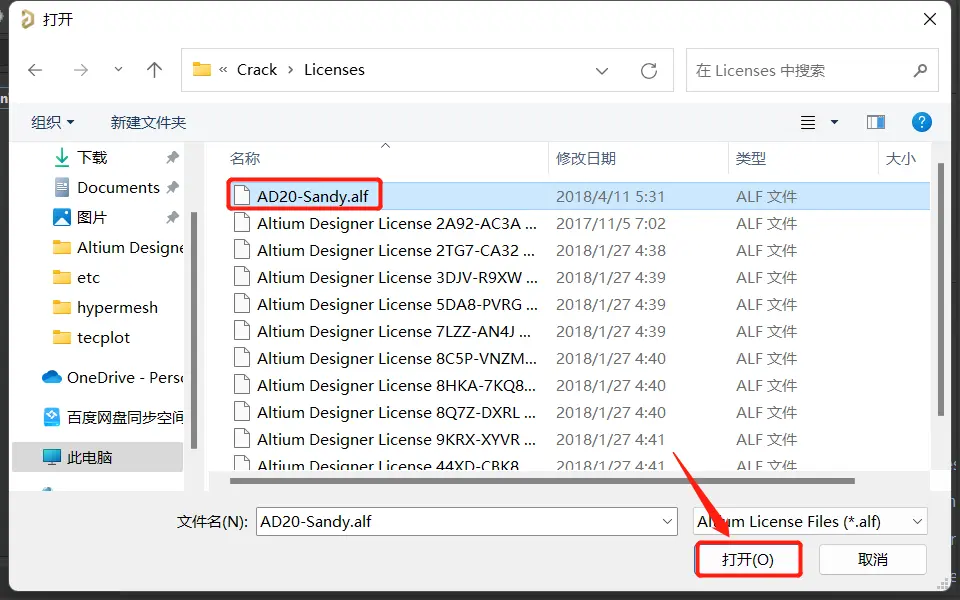Click file icon of AD20-Sandy.alf
Screen dimensions: 960x600
click(x=242, y=196)
